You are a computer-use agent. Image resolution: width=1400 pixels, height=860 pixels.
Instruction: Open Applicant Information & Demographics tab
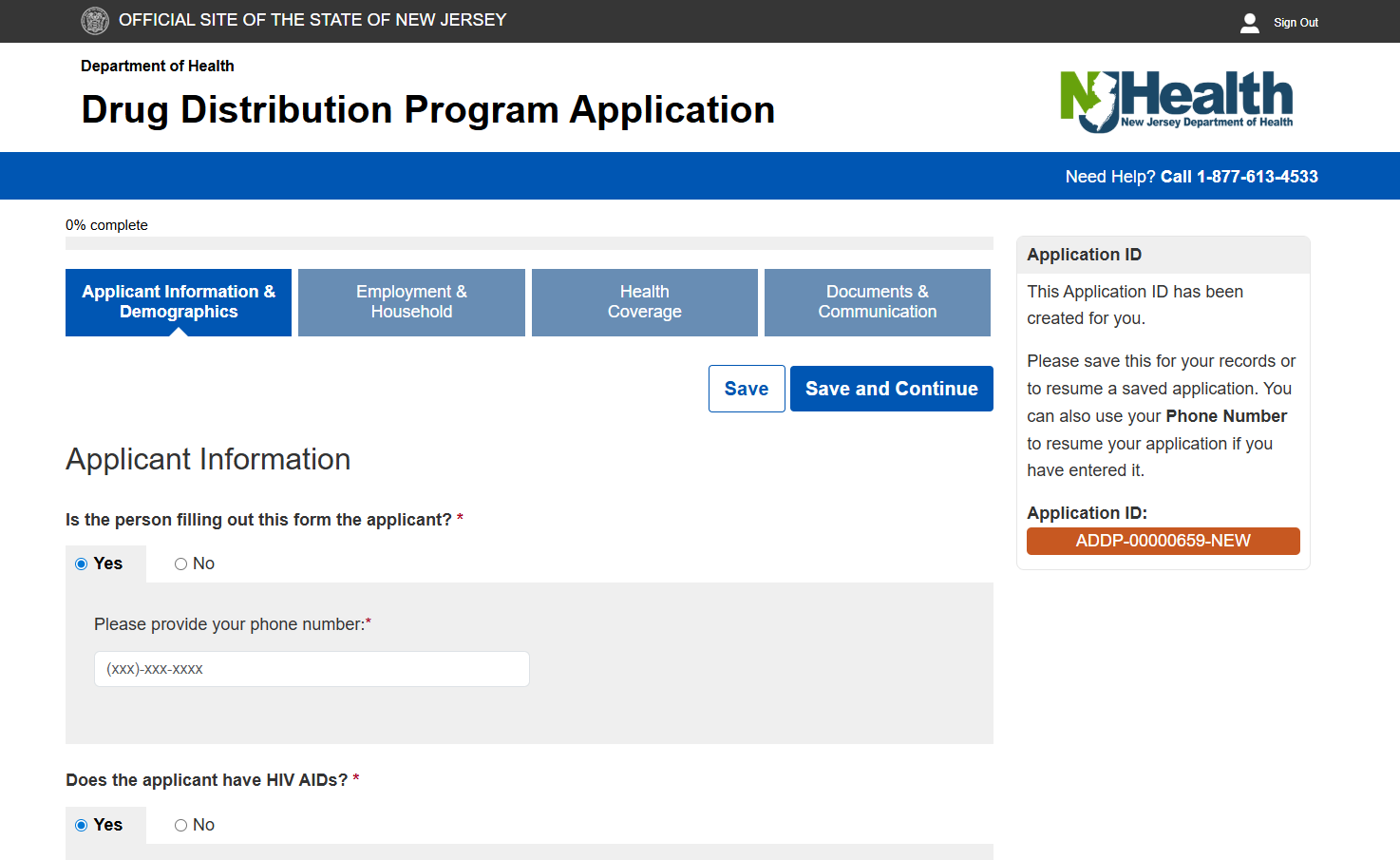179,302
